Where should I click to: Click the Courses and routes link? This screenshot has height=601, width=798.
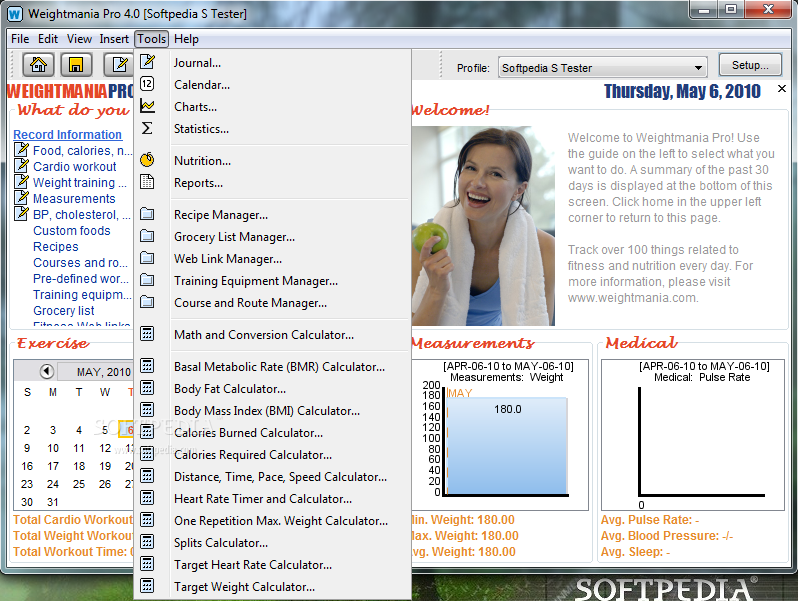pyautogui.click(x=80, y=263)
